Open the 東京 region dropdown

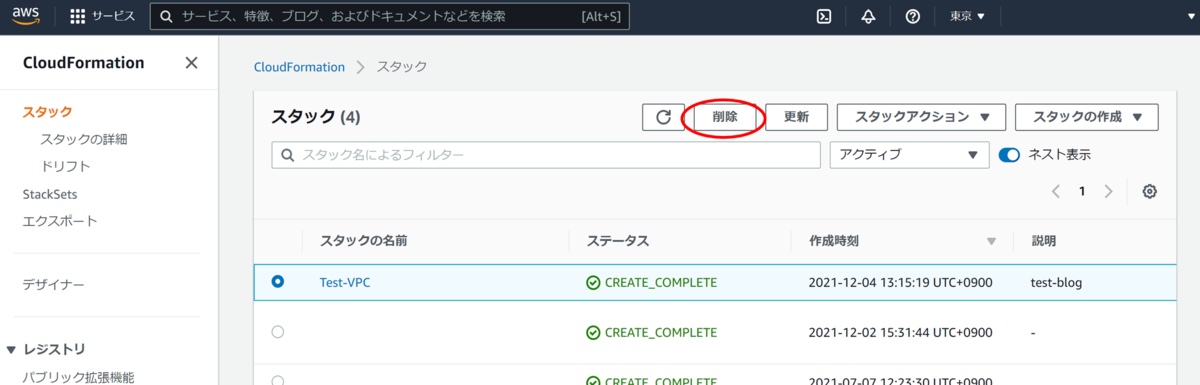tap(967, 16)
